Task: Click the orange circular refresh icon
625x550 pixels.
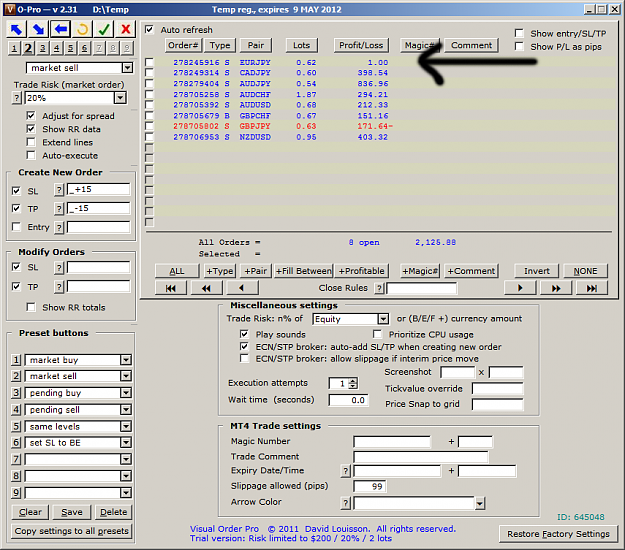Action: pos(83,29)
